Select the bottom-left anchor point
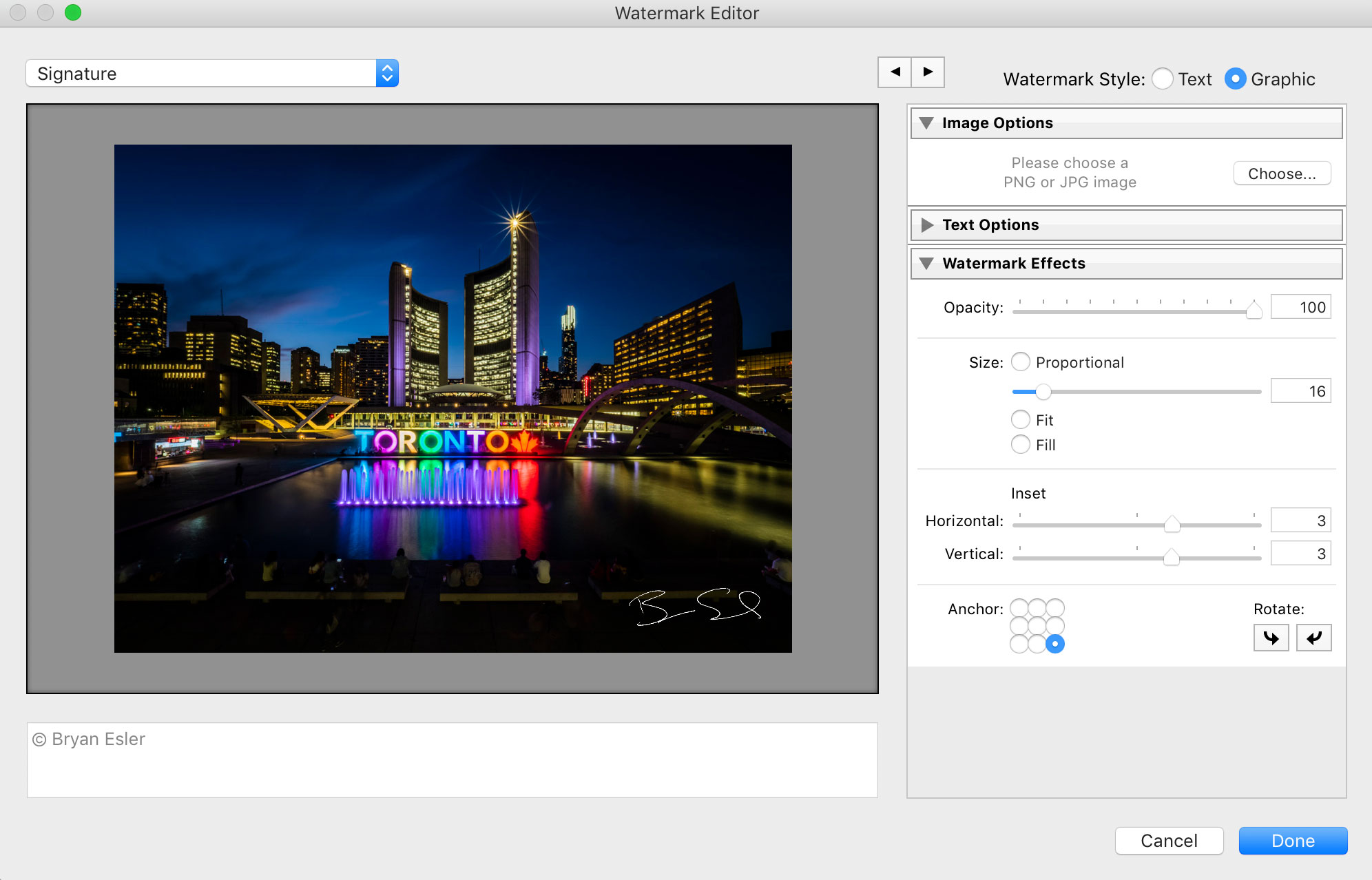The width and height of the screenshot is (1372, 880). click(x=1019, y=644)
